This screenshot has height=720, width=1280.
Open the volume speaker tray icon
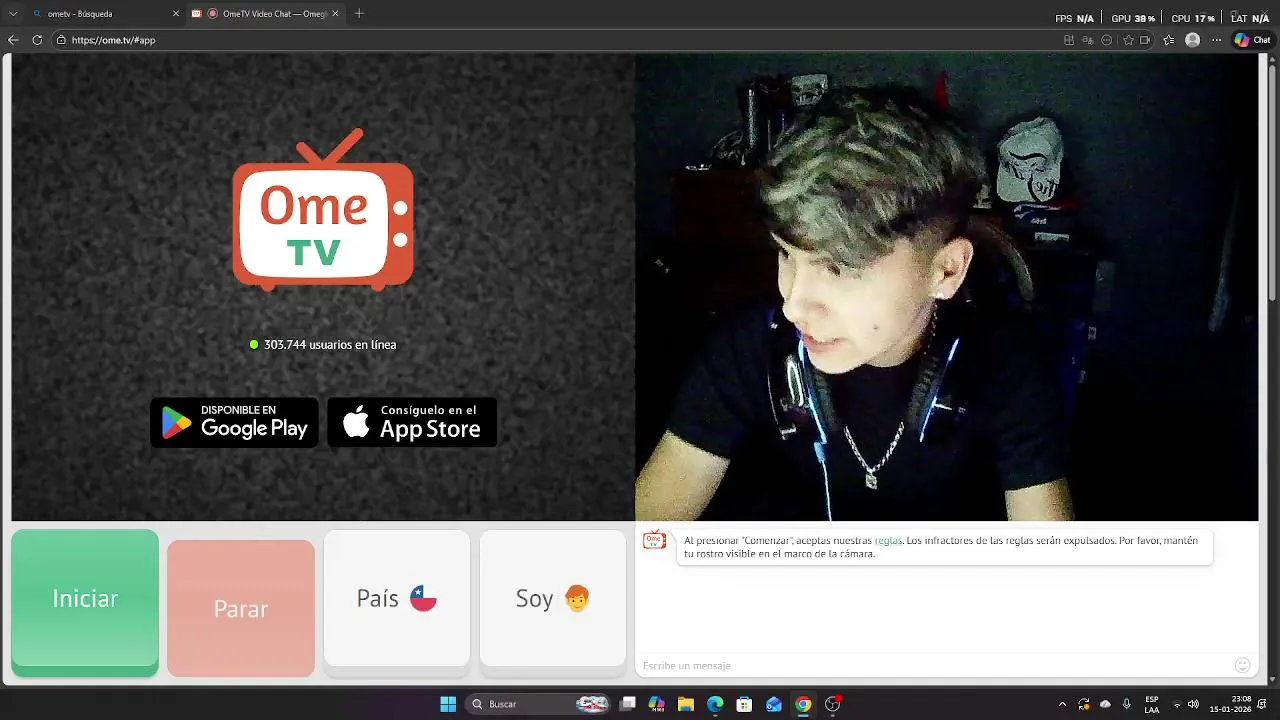[1193, 704]
